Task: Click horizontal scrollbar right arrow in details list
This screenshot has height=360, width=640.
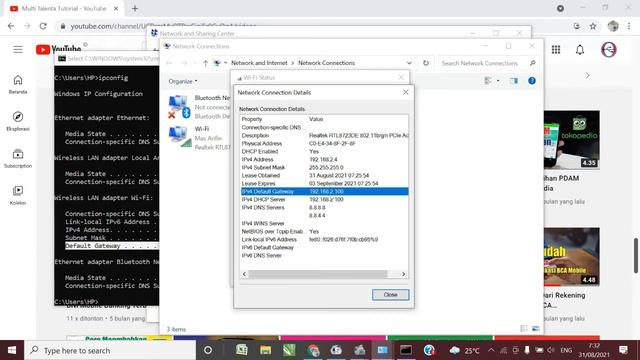Action: (x=403, y=274)
